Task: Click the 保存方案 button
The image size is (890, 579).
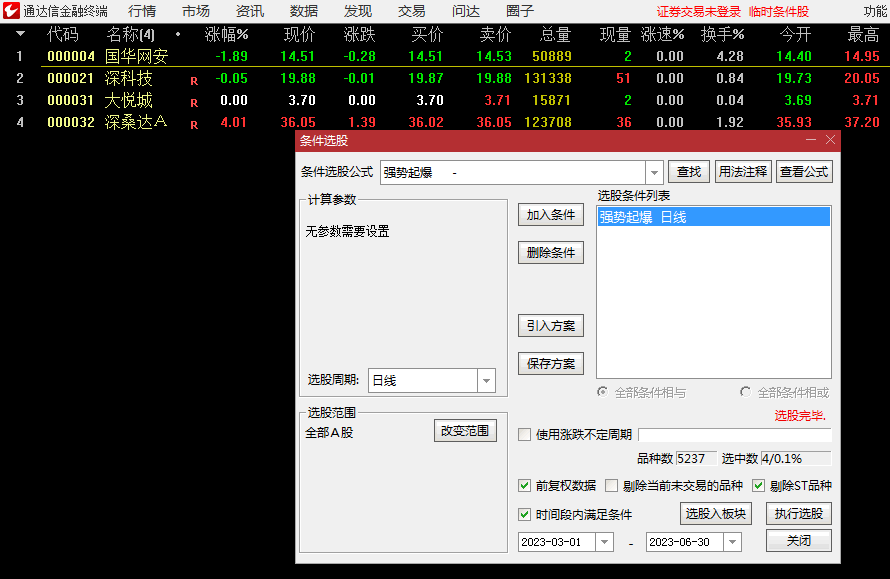Action: click(x=551, y=364)
